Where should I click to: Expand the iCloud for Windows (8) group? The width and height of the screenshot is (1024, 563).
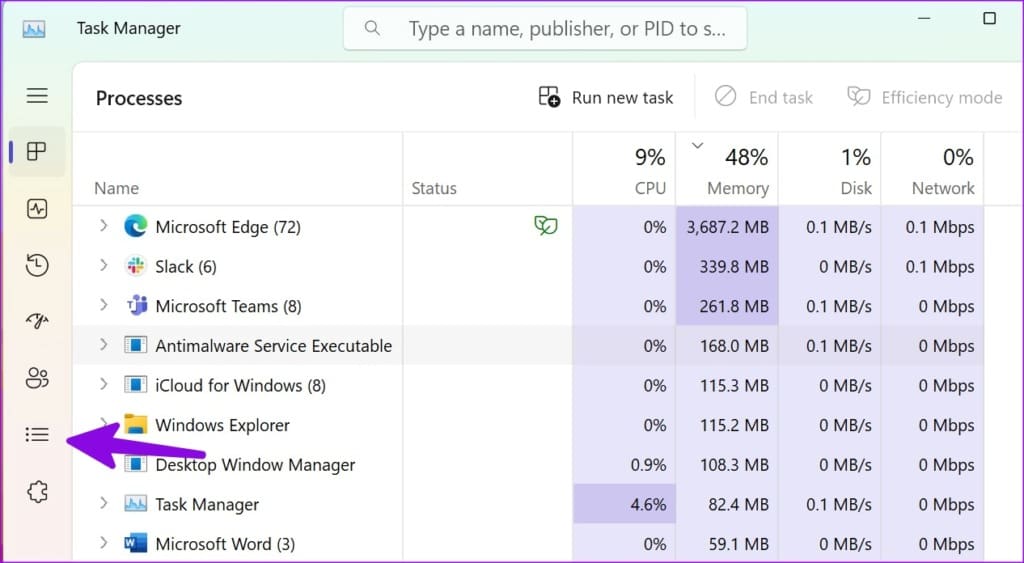103,385
